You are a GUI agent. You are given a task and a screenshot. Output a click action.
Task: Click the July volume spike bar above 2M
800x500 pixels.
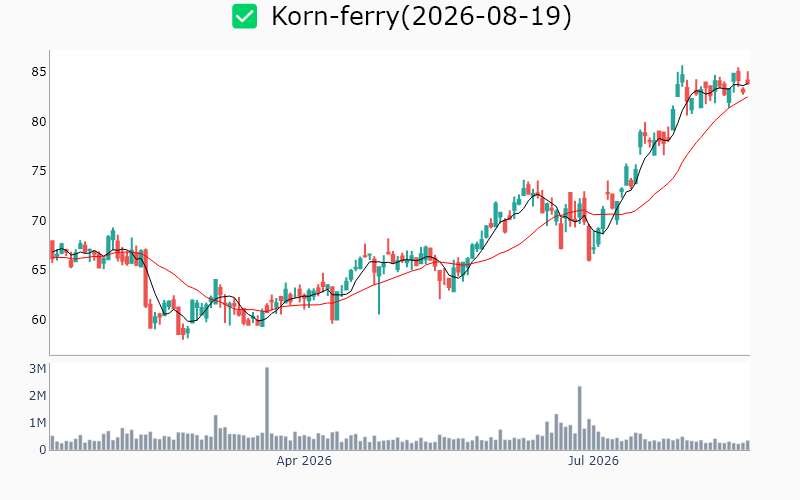click(580, 418)
